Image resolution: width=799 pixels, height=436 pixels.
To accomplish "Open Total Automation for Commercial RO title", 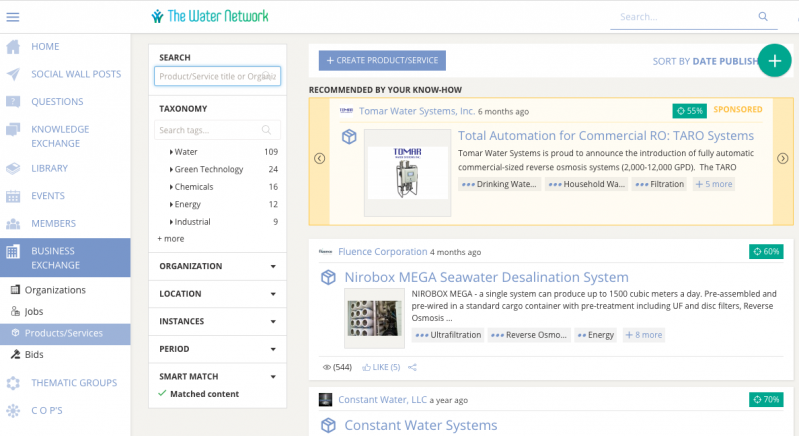I will click(x=606, y=136).
